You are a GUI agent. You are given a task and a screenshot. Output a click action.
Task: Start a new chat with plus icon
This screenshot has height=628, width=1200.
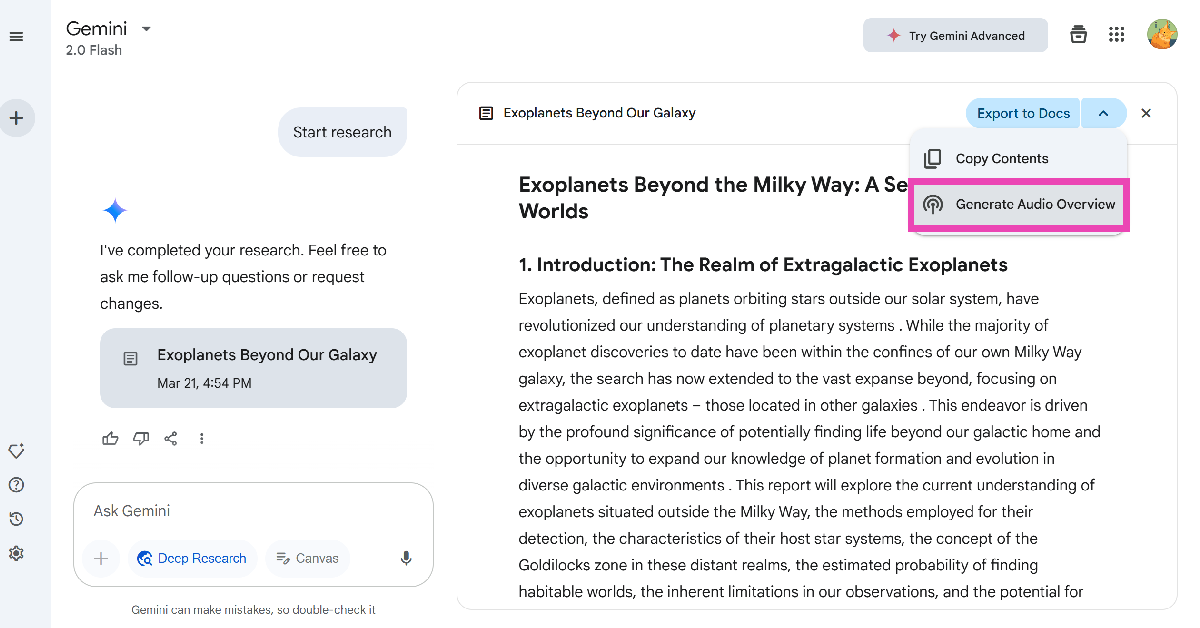point(16,118)
